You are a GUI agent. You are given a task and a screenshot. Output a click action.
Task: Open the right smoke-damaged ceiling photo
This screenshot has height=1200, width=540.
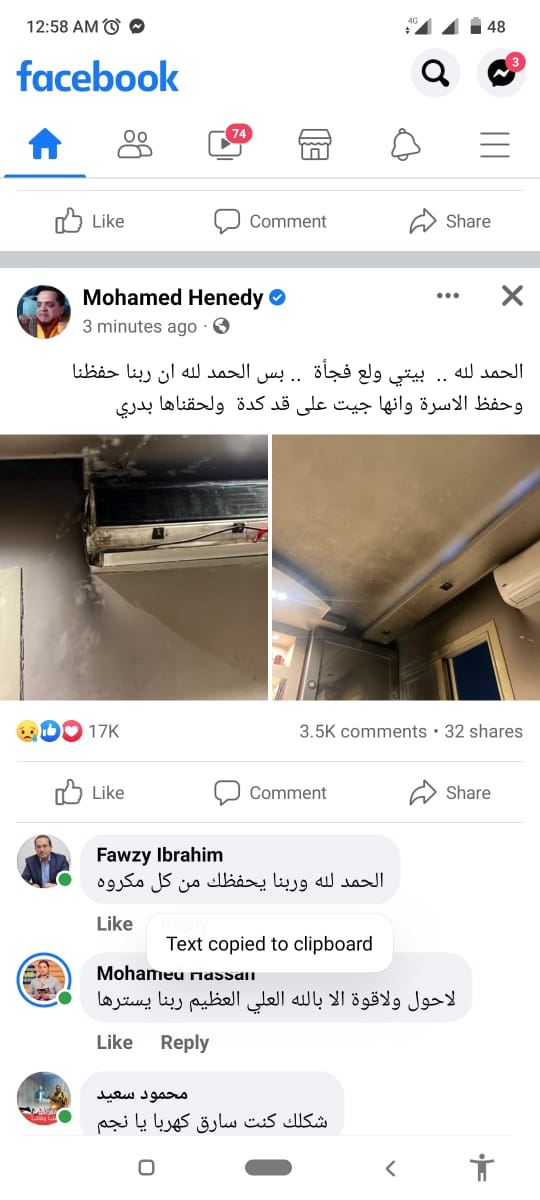click(x=406, y=567)
